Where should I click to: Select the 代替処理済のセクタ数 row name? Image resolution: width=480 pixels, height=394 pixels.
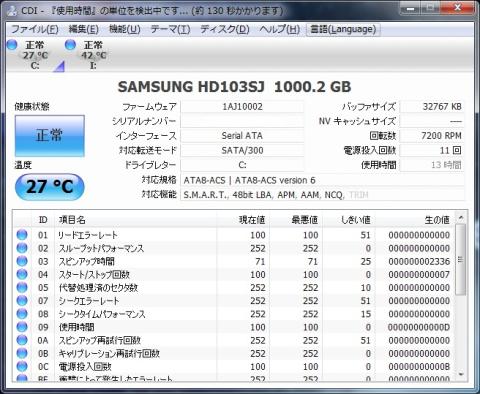coord(98,288)
